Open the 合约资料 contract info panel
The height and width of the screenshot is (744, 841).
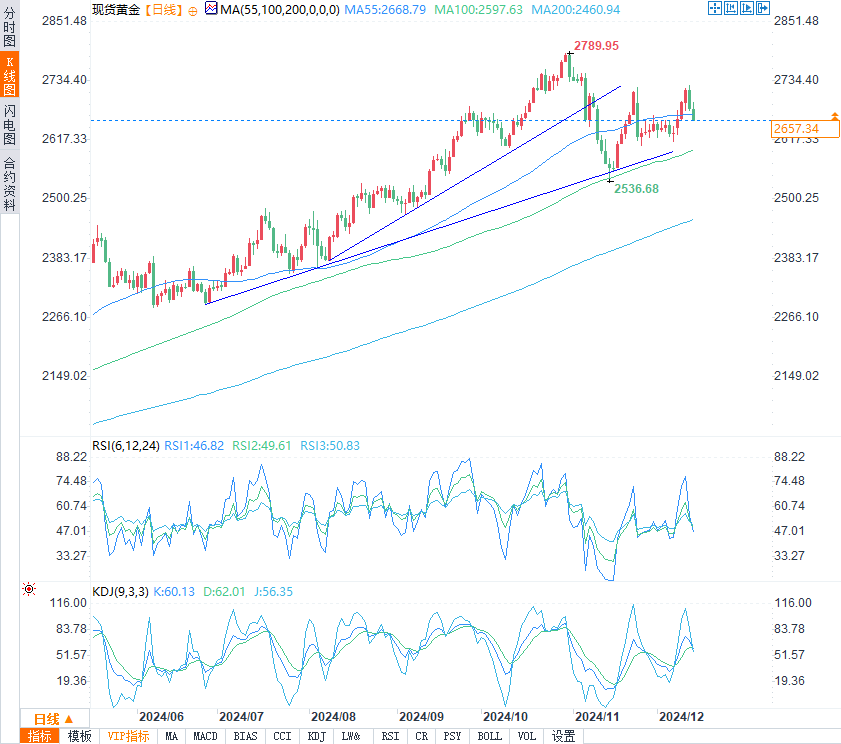point(9,184)
